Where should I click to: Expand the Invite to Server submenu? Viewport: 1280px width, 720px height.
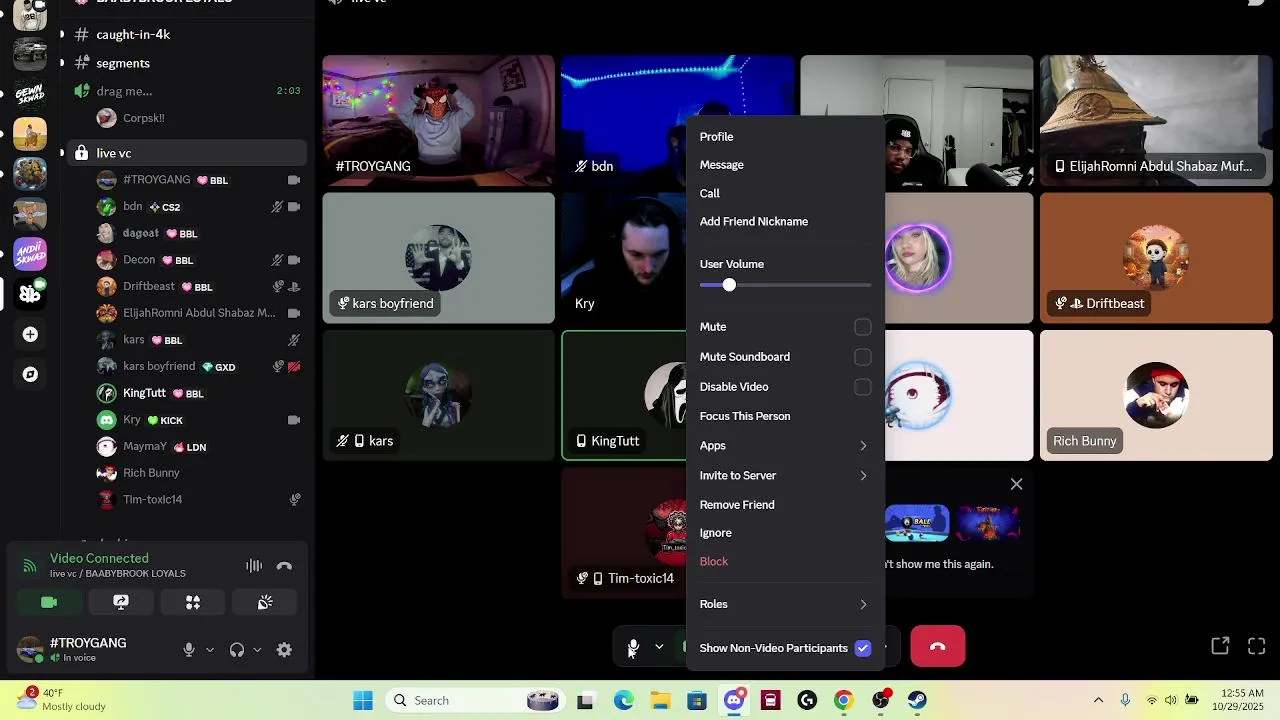coord(785,476)
